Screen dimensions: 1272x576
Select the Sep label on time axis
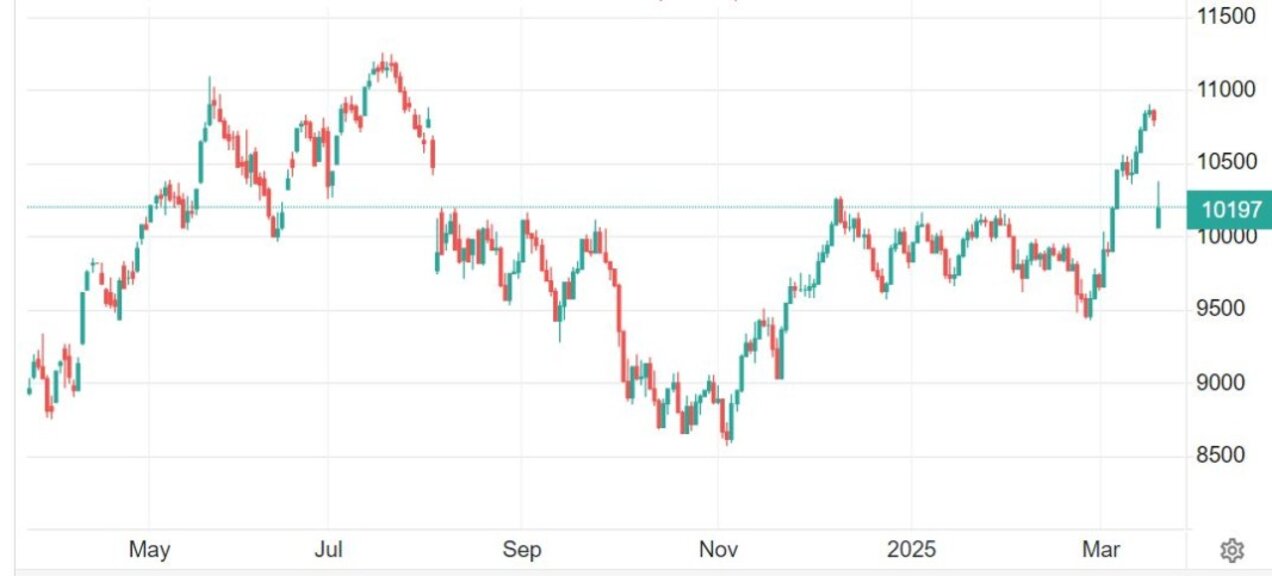pyautogui.click(x=521, y=550)
